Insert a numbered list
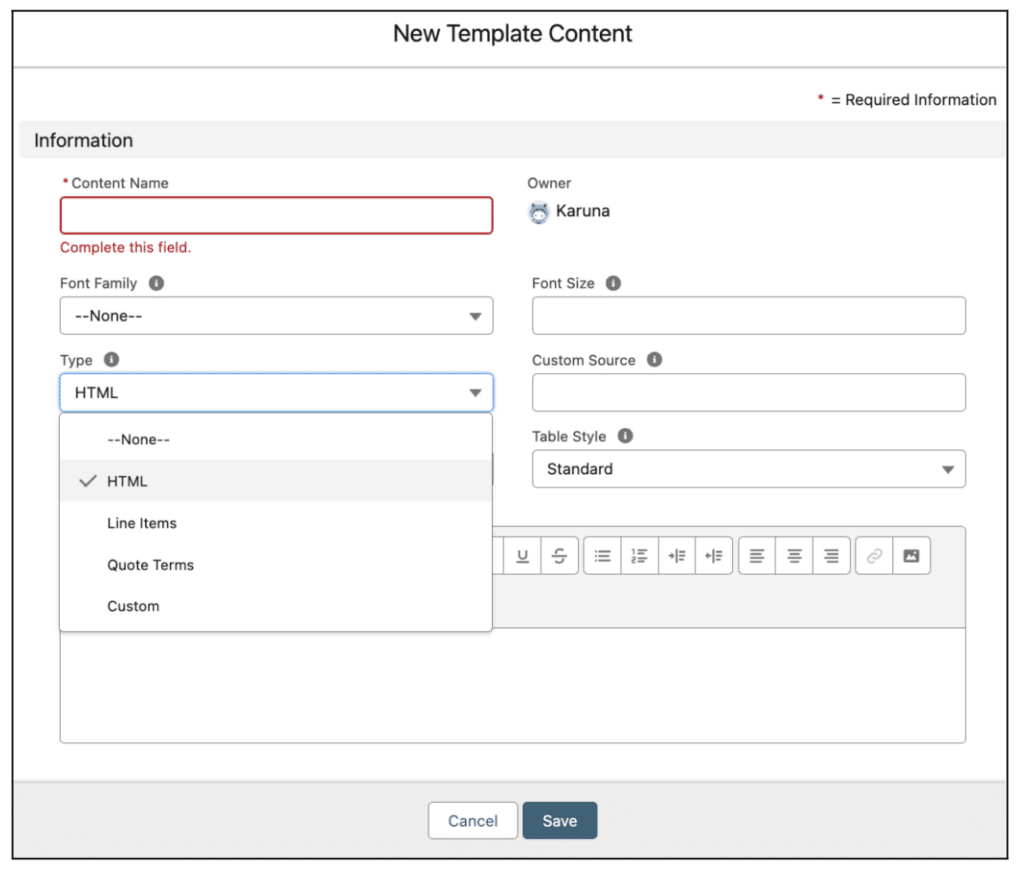This screenshot has height=869, width=1024. pyautogui.click(x=640, y=556)
